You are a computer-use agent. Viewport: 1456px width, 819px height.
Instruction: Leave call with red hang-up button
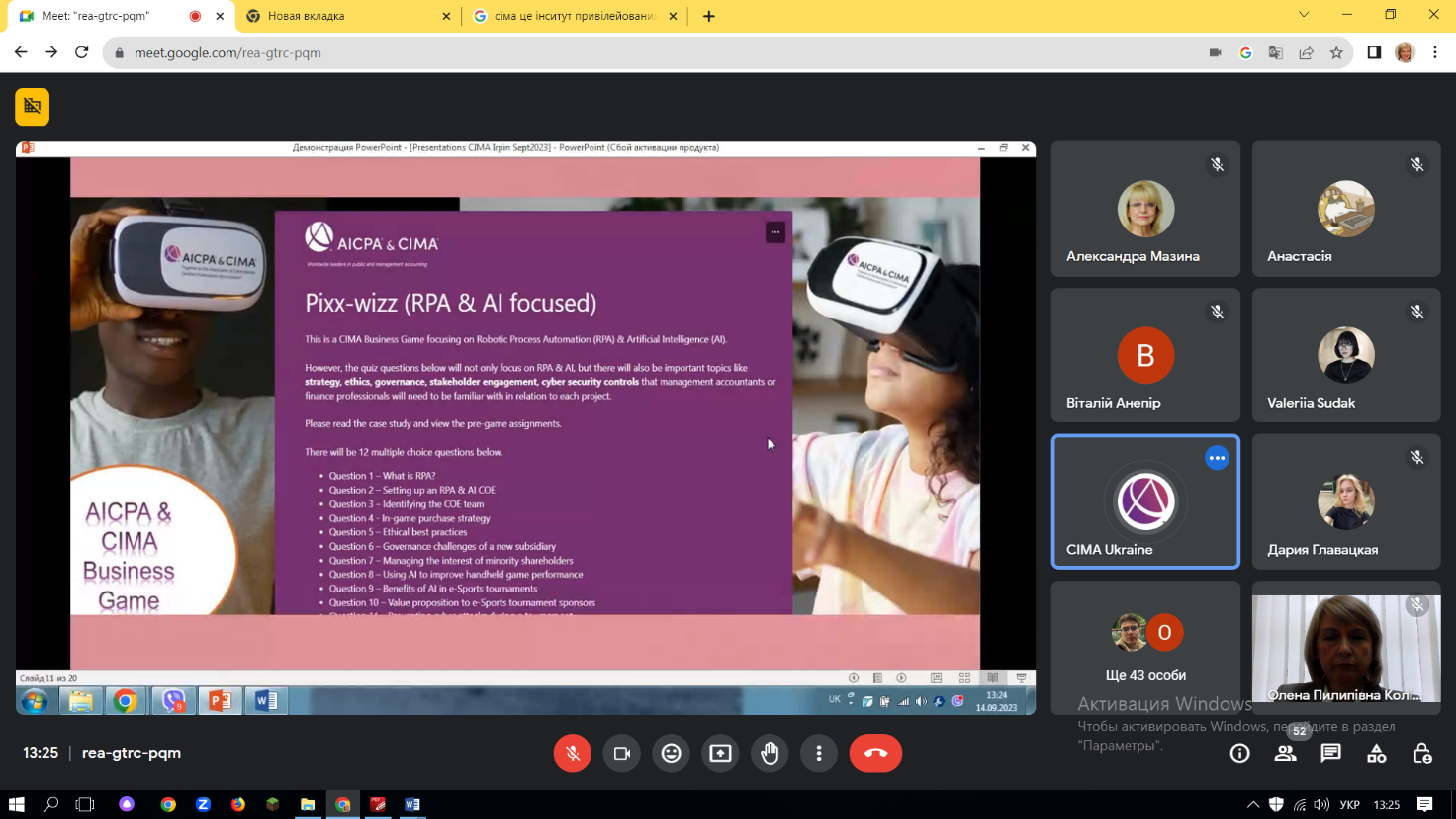[875, 753]
